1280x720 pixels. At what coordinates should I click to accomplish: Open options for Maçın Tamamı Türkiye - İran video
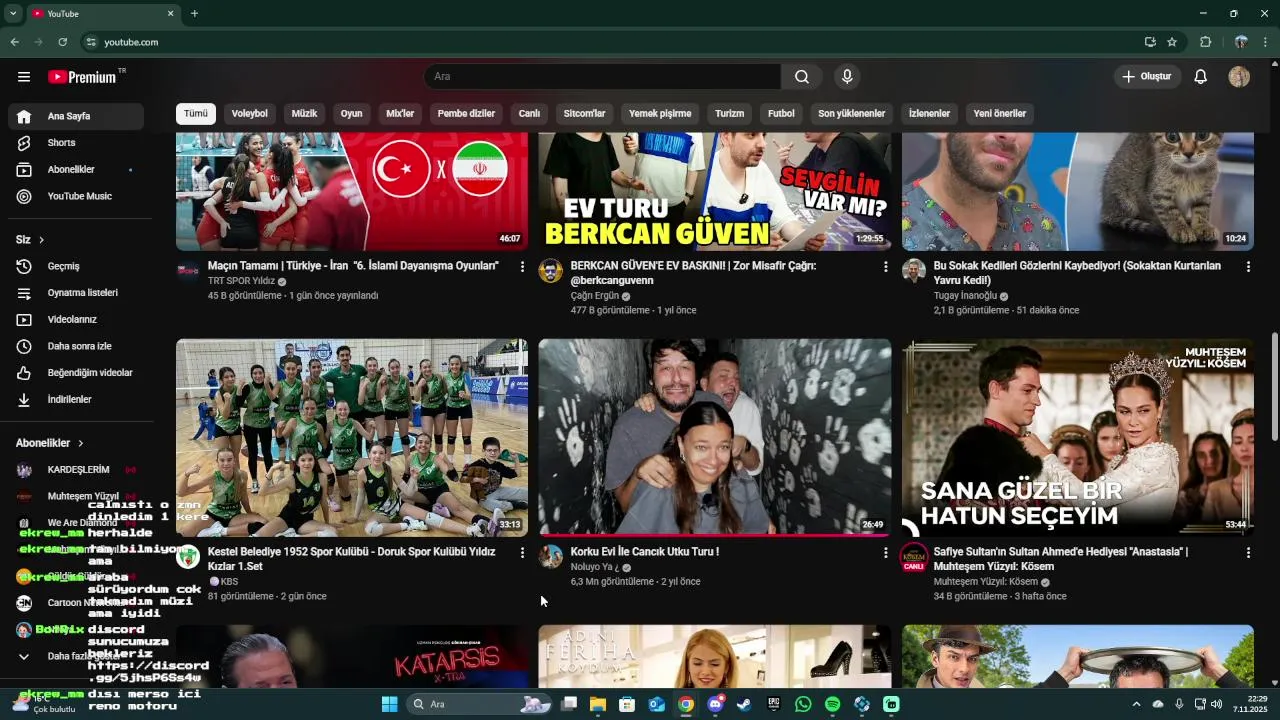tap(522, 267)
